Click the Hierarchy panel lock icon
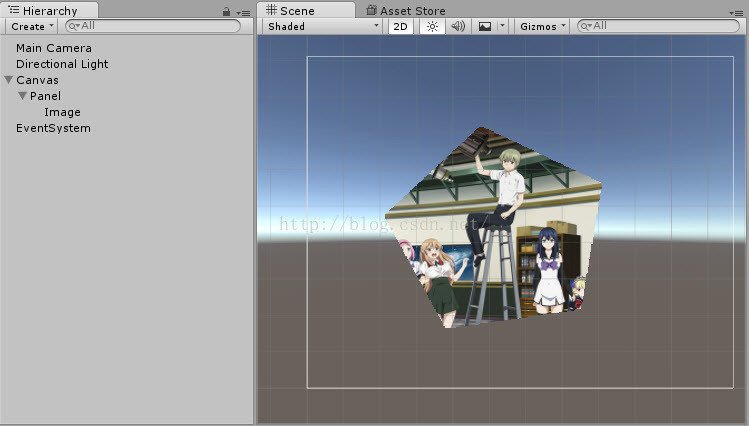The height and width of the screenshot is (426, 749). (226, 12)
